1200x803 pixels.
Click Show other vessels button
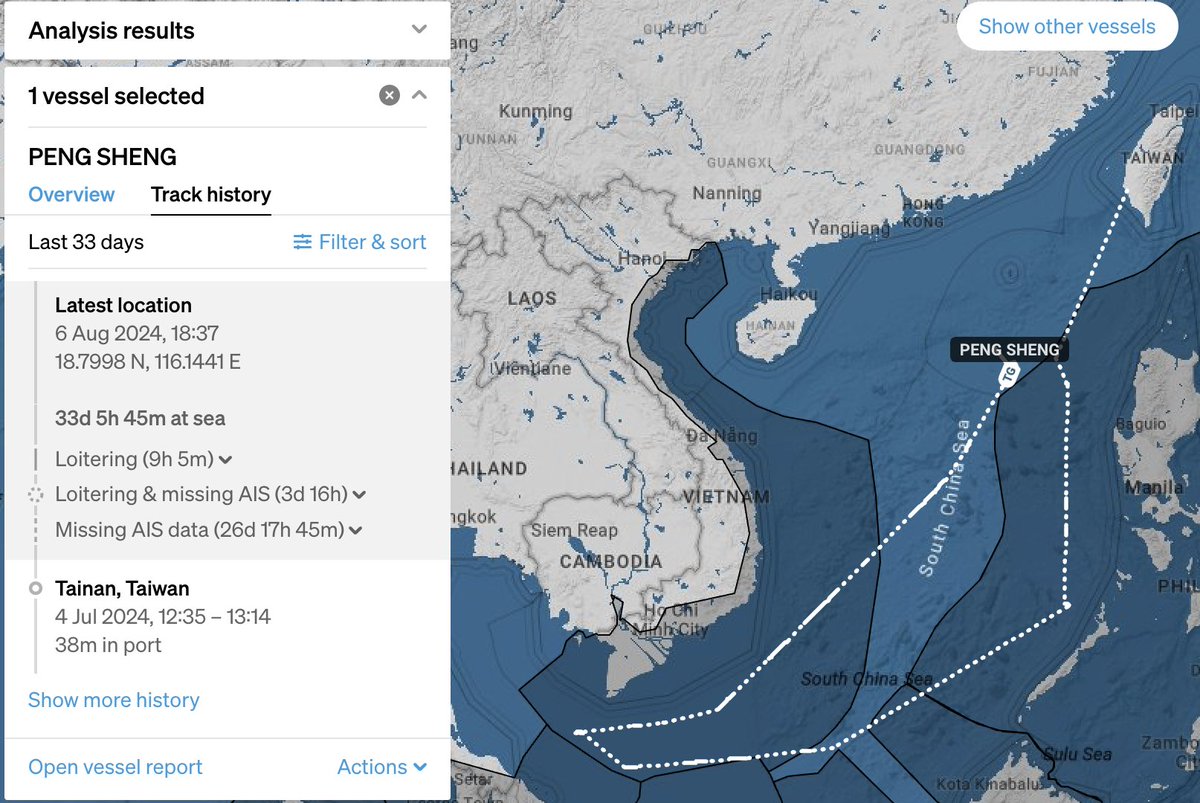1067,27
